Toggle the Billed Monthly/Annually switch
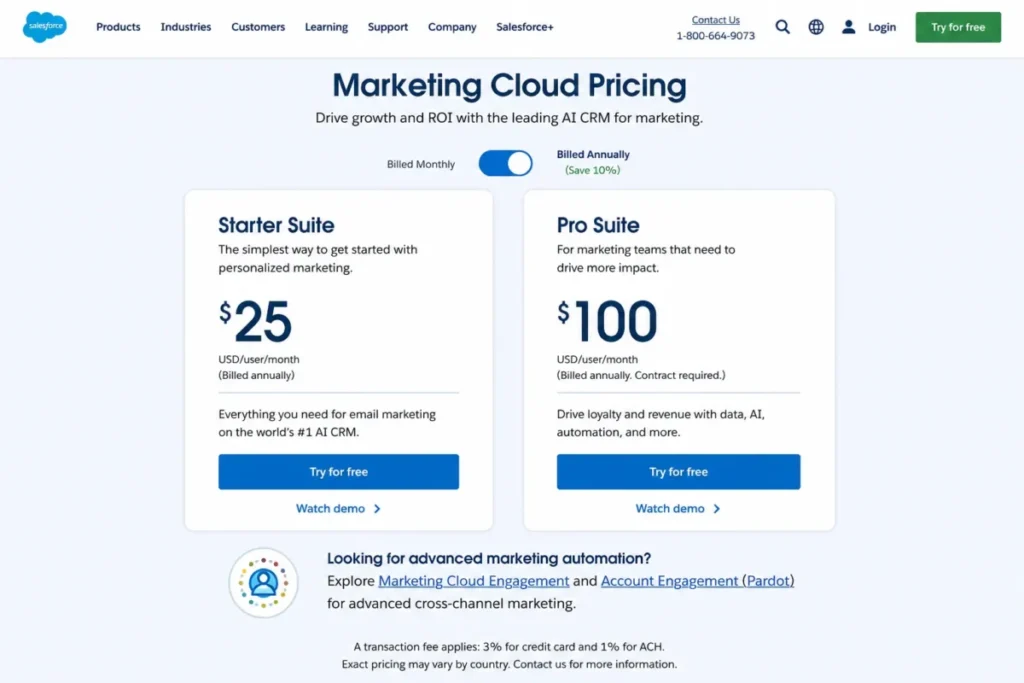This screenshot has width=1024, height=683. (x=505, y=163)
